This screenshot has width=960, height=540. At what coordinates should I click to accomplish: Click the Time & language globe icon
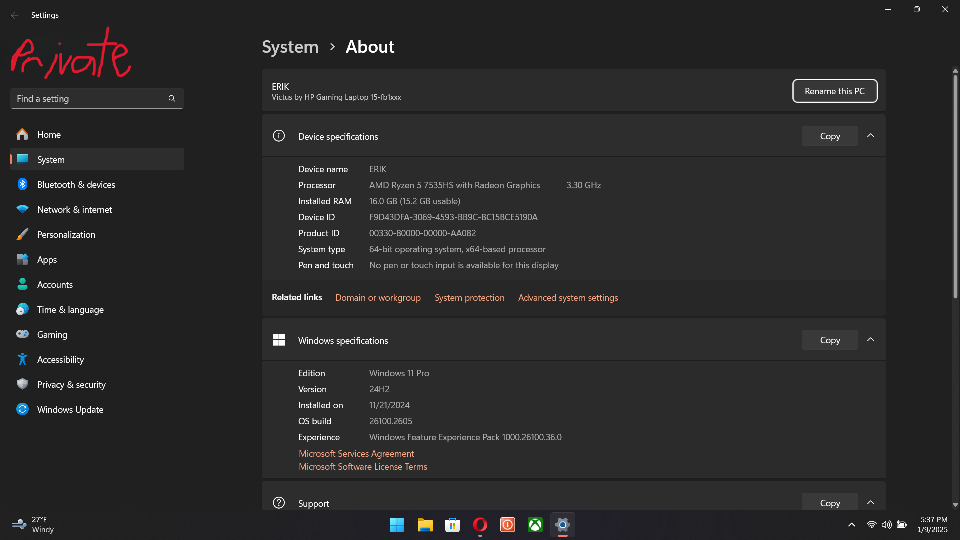click(23, 309)
